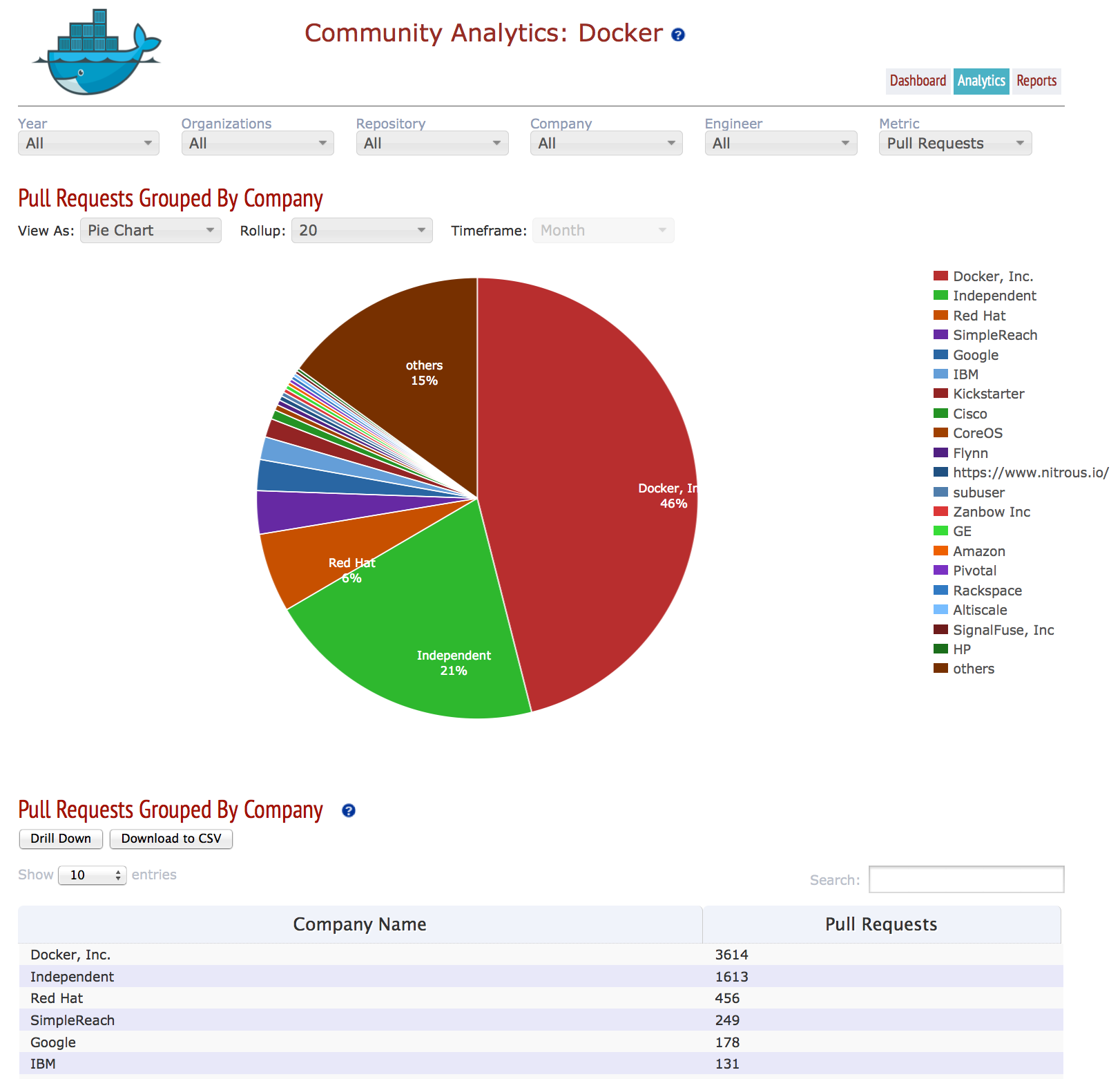Click Cisco legend entry
The height and width of the screenshot is (1079, 1120).
960,413
